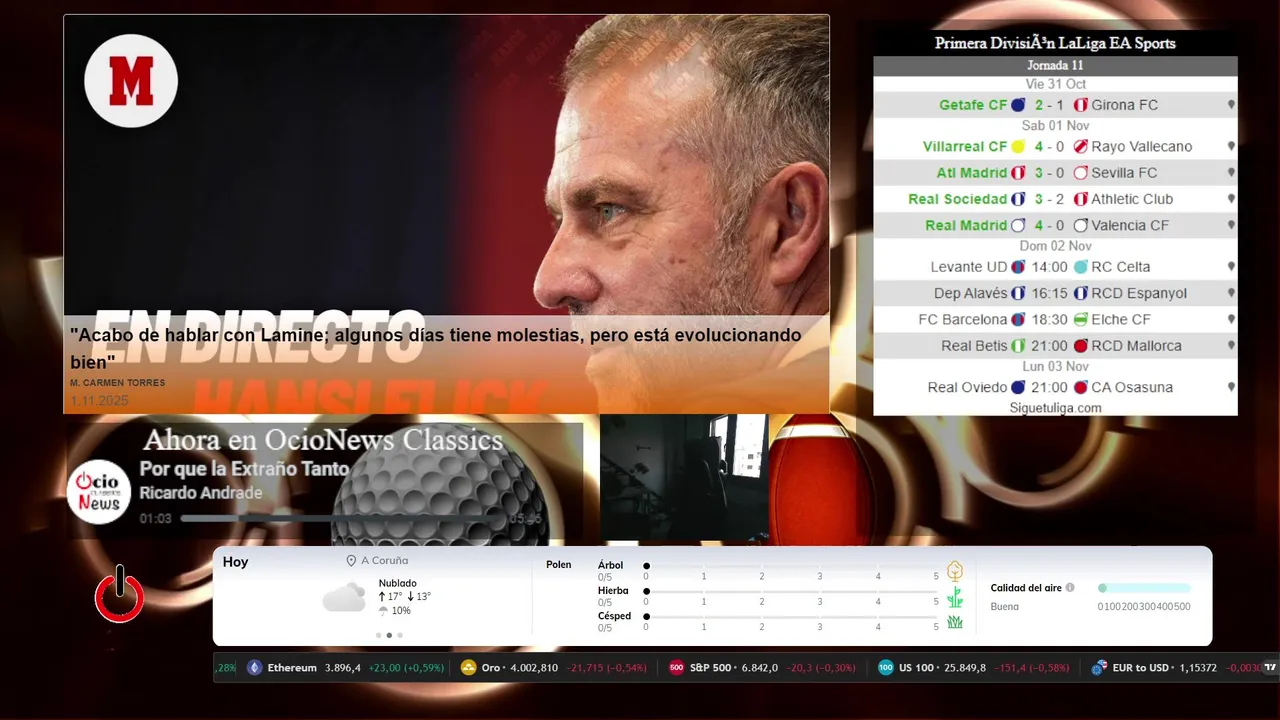This screenshot has width=1280, height=720.
Task: Click the umbrella icon next to 10%
Action: coord(383,610)
